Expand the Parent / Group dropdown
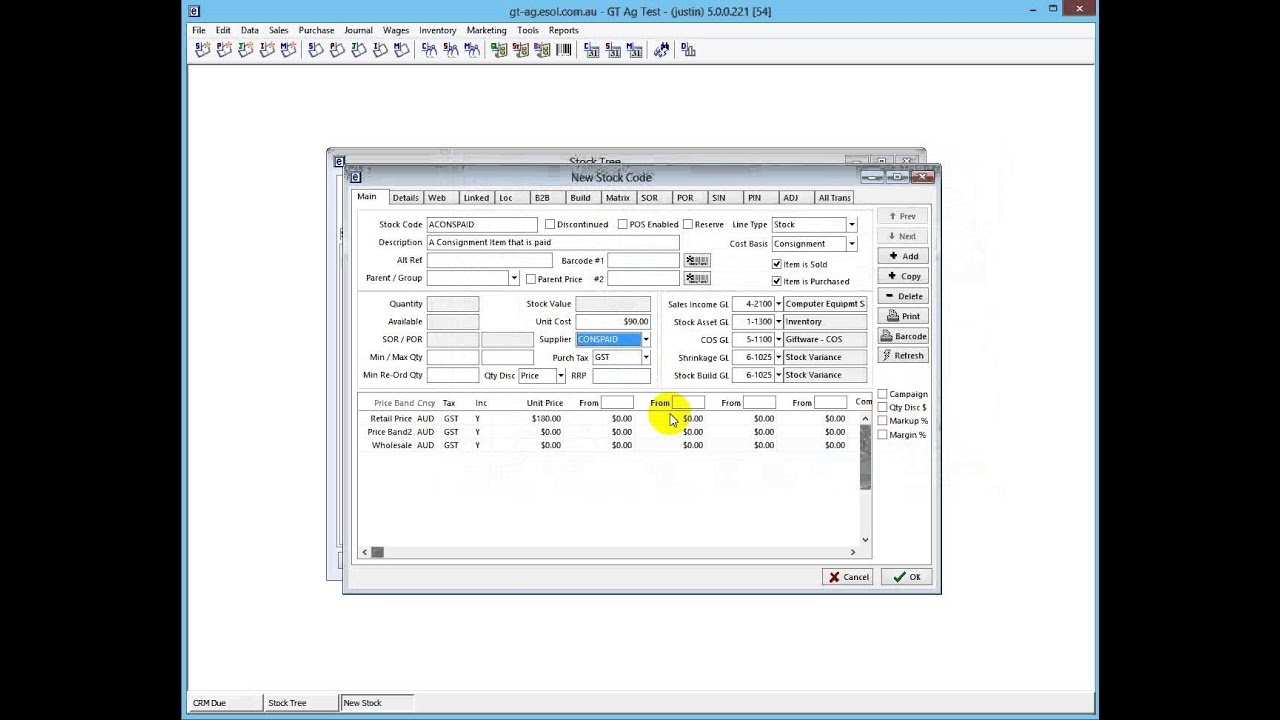The height and width of the screenshot is (720, 1280). tap(514, 278)
